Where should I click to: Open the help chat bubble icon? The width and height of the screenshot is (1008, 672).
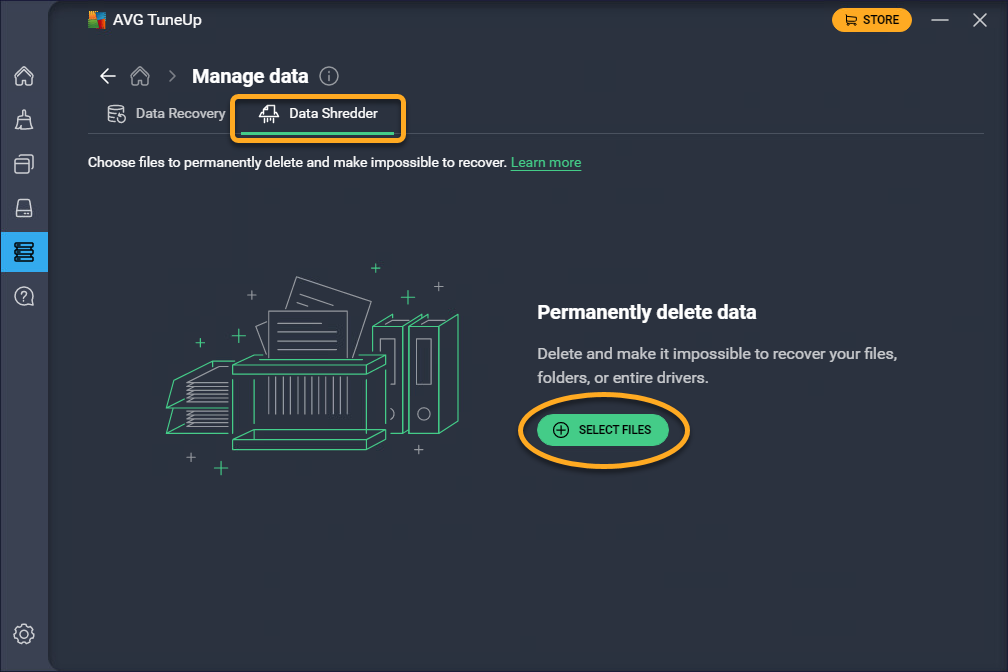[x=24, y=296]
